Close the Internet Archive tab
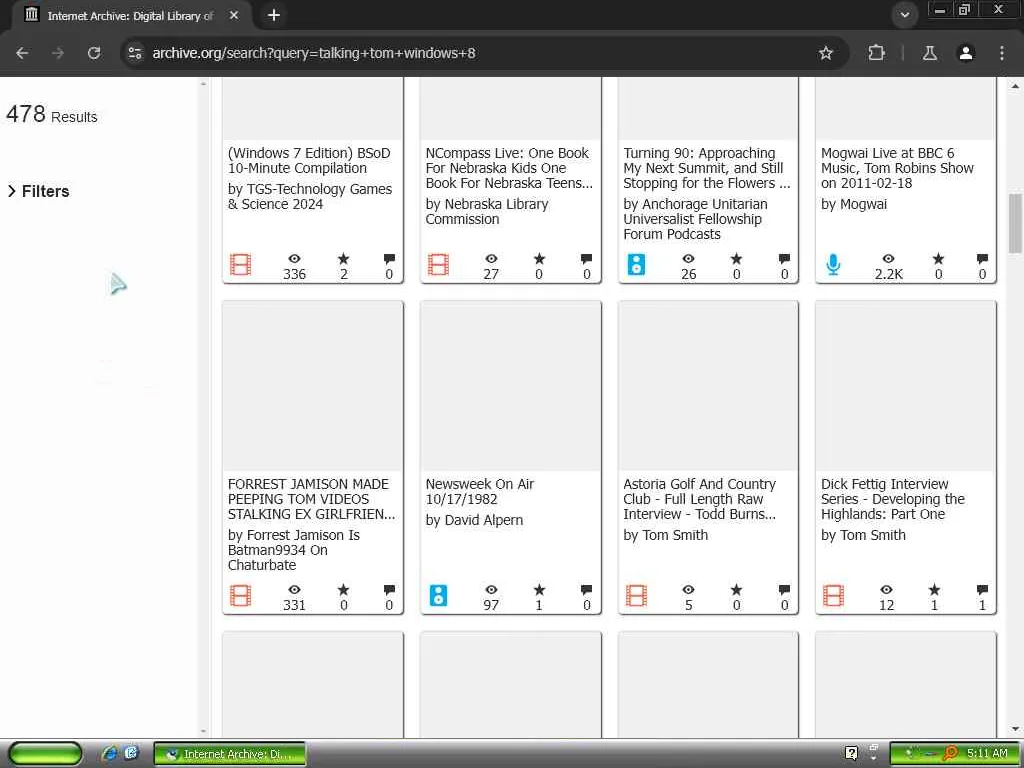 click(234, 15)
